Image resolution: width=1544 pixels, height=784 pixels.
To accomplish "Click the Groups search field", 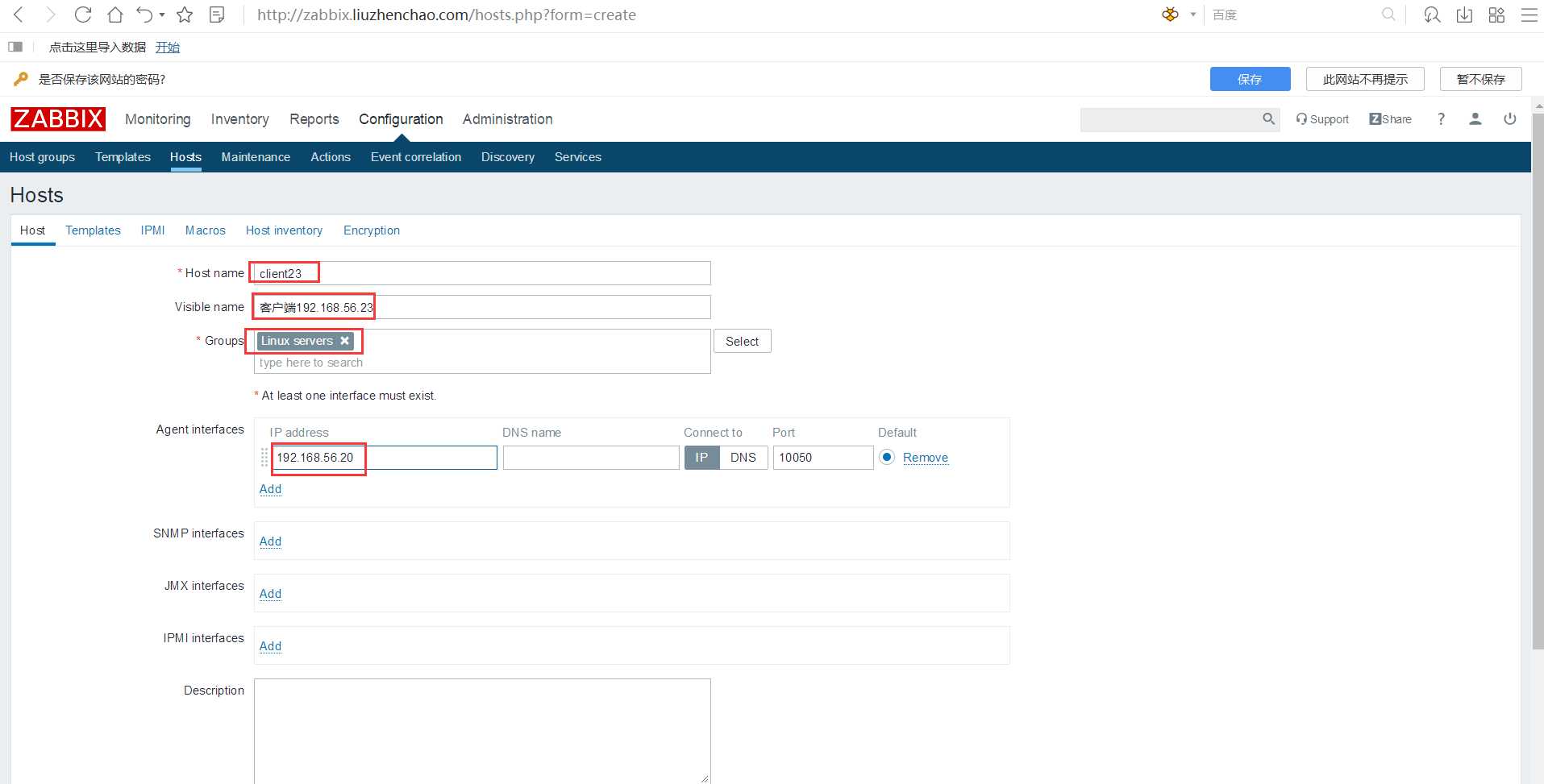I will [482, 363].
